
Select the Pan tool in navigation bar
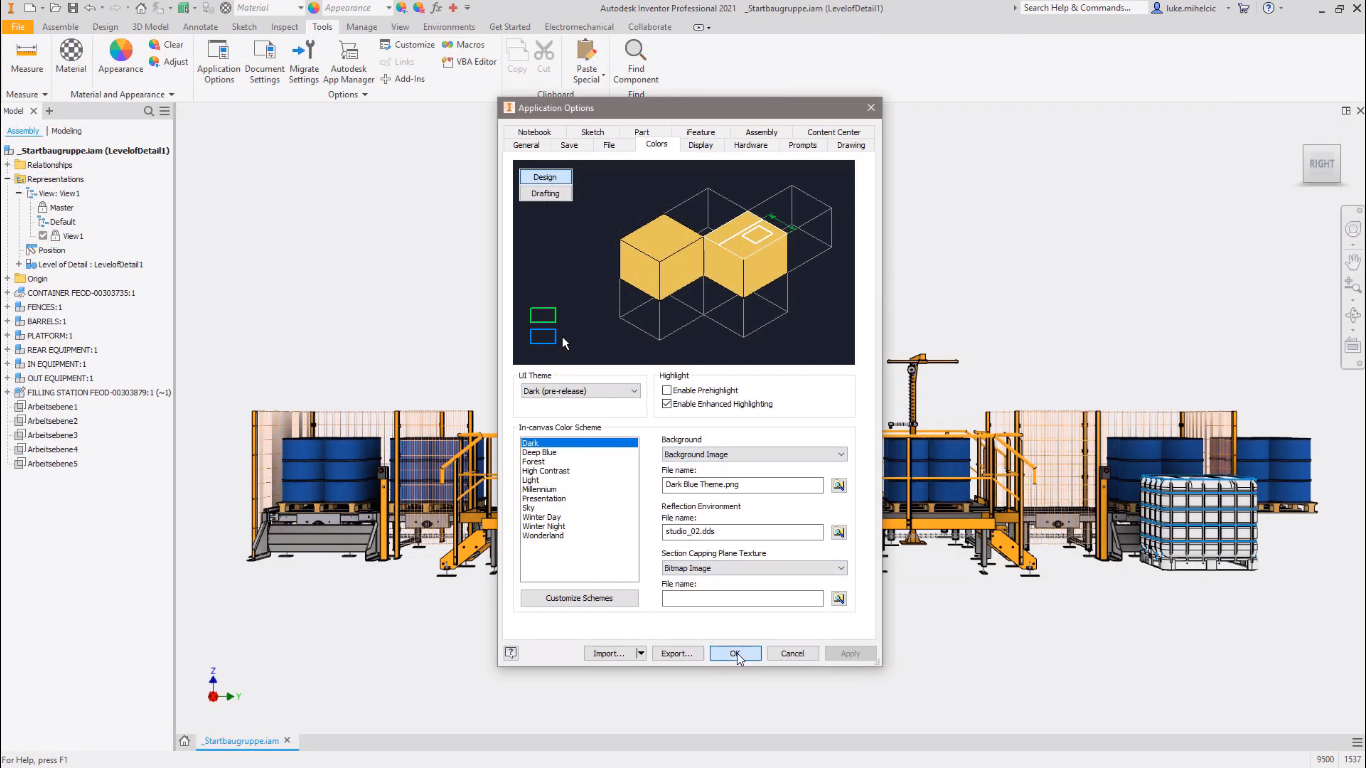(1353, 261)
